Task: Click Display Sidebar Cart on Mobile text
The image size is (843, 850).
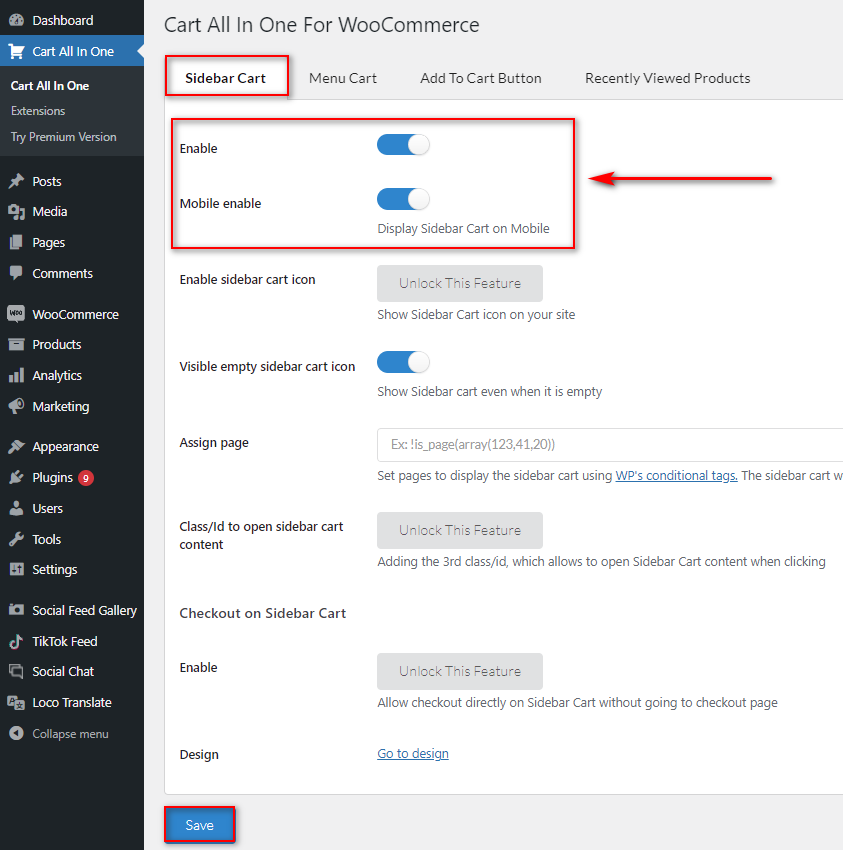Action: (x=463, y=229)
